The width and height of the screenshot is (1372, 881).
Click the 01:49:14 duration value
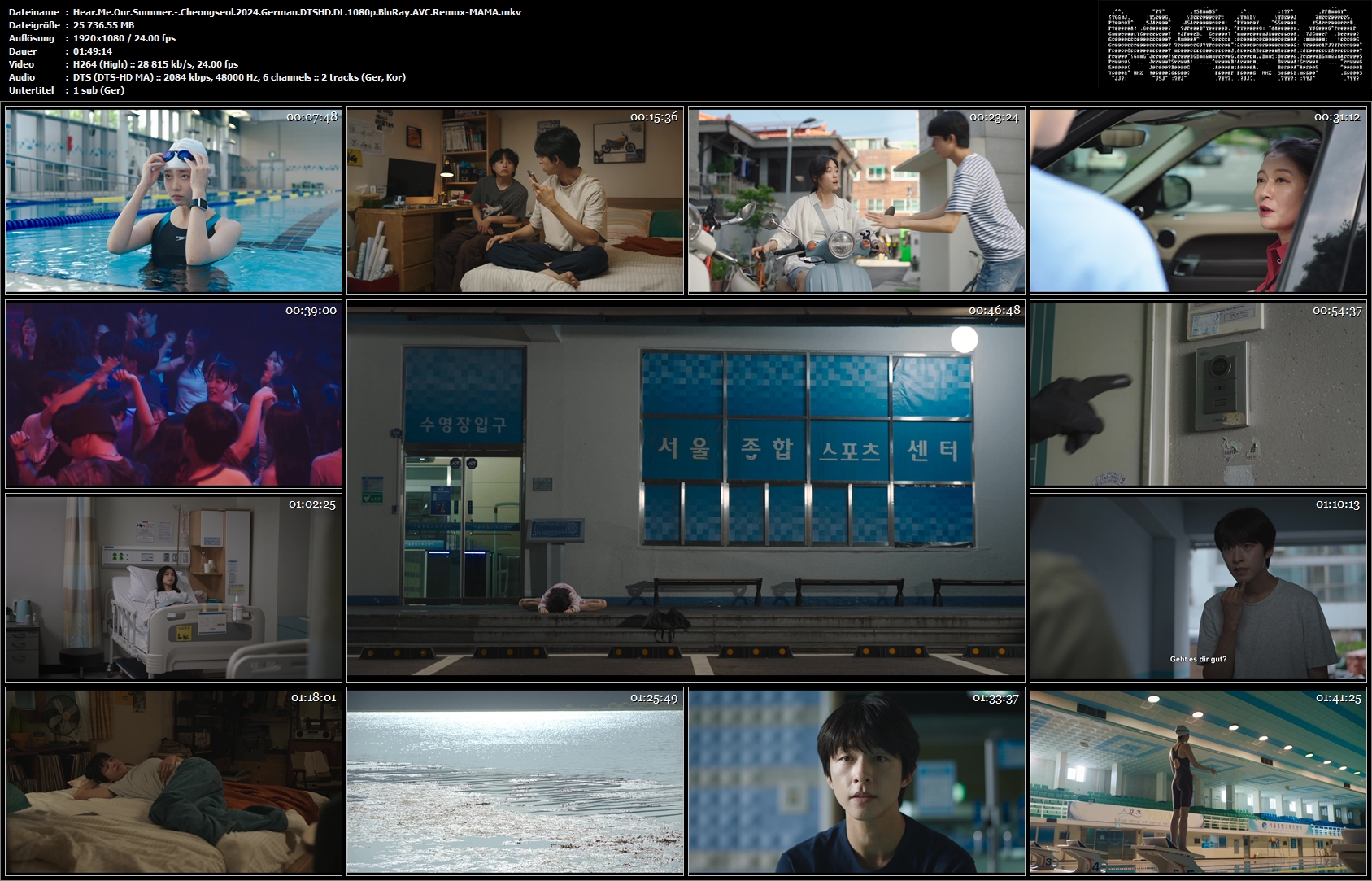(93, 51)
